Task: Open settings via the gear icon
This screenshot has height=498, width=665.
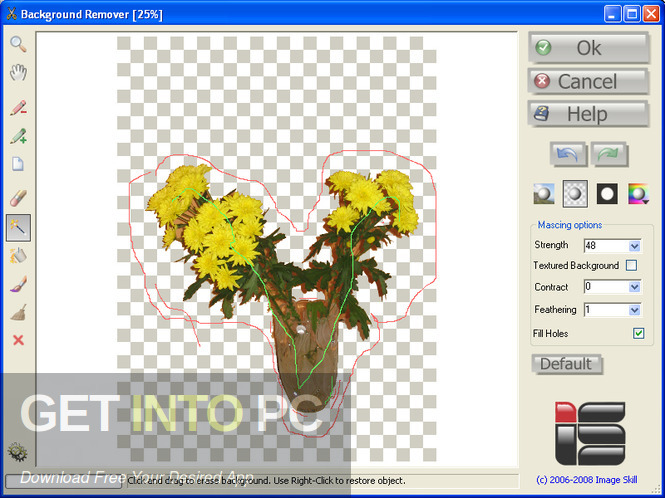Action: coord(17,452)
